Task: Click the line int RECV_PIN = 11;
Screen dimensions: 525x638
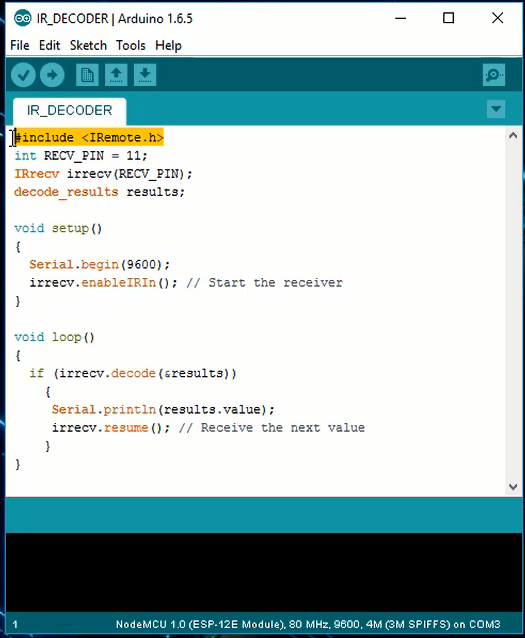Action: (81, 156)
